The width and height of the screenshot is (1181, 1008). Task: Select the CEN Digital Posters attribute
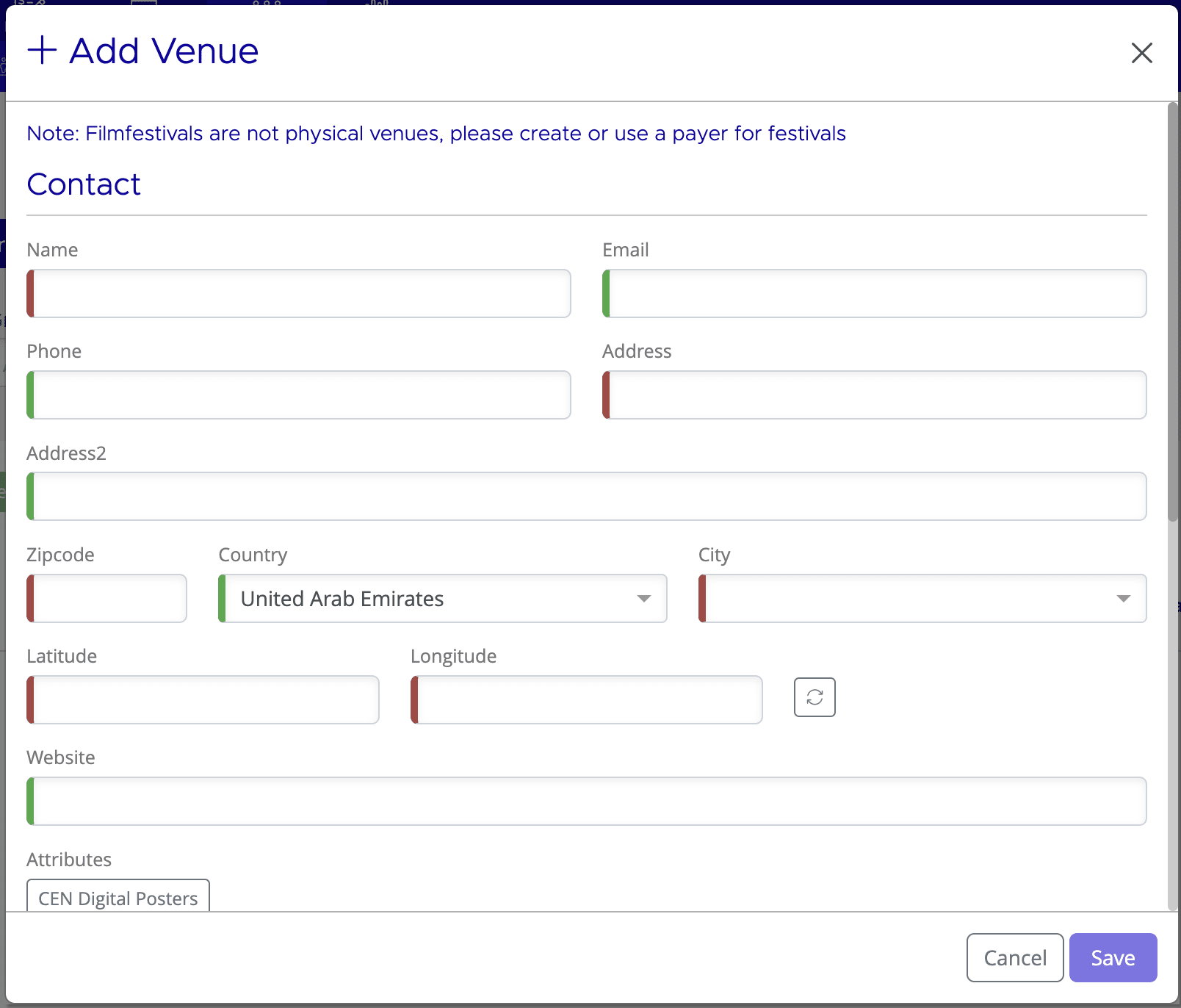click(118, 897)
